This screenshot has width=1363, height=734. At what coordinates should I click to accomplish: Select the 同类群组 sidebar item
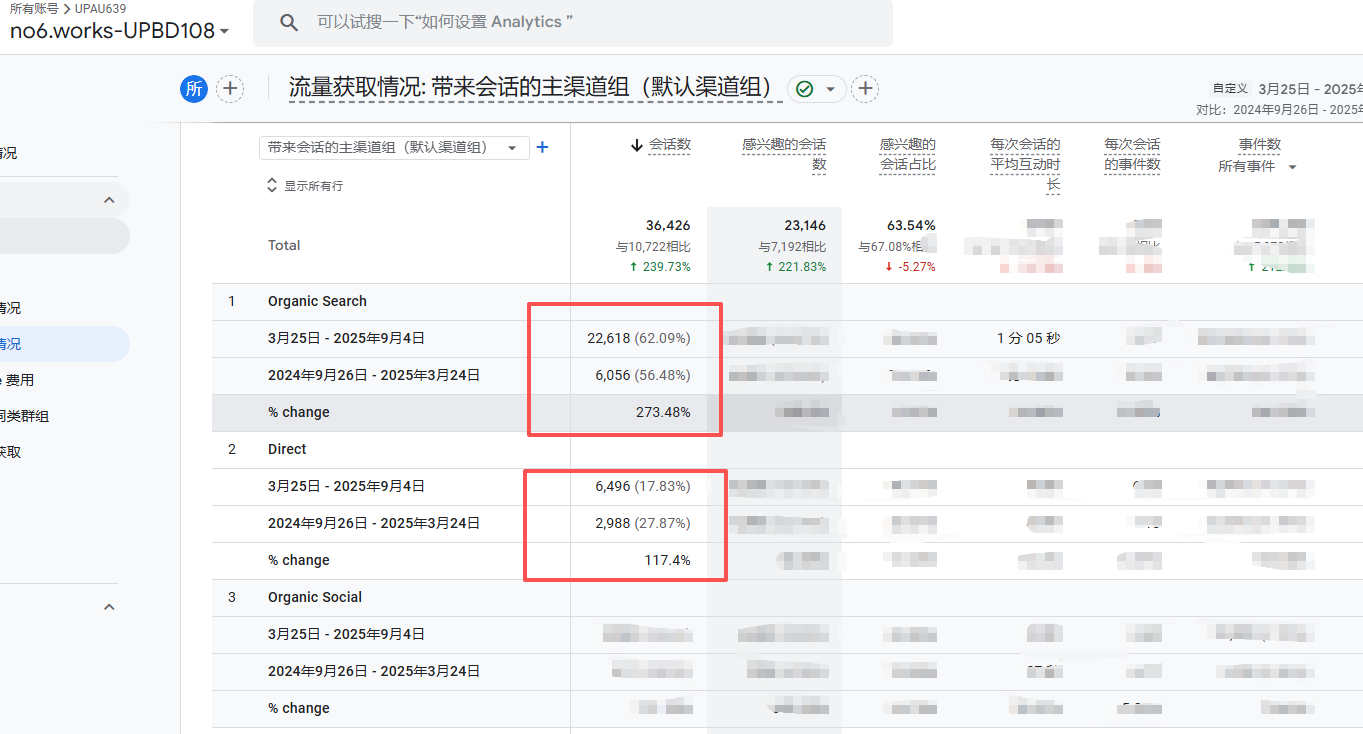click(x=24, y=416)
